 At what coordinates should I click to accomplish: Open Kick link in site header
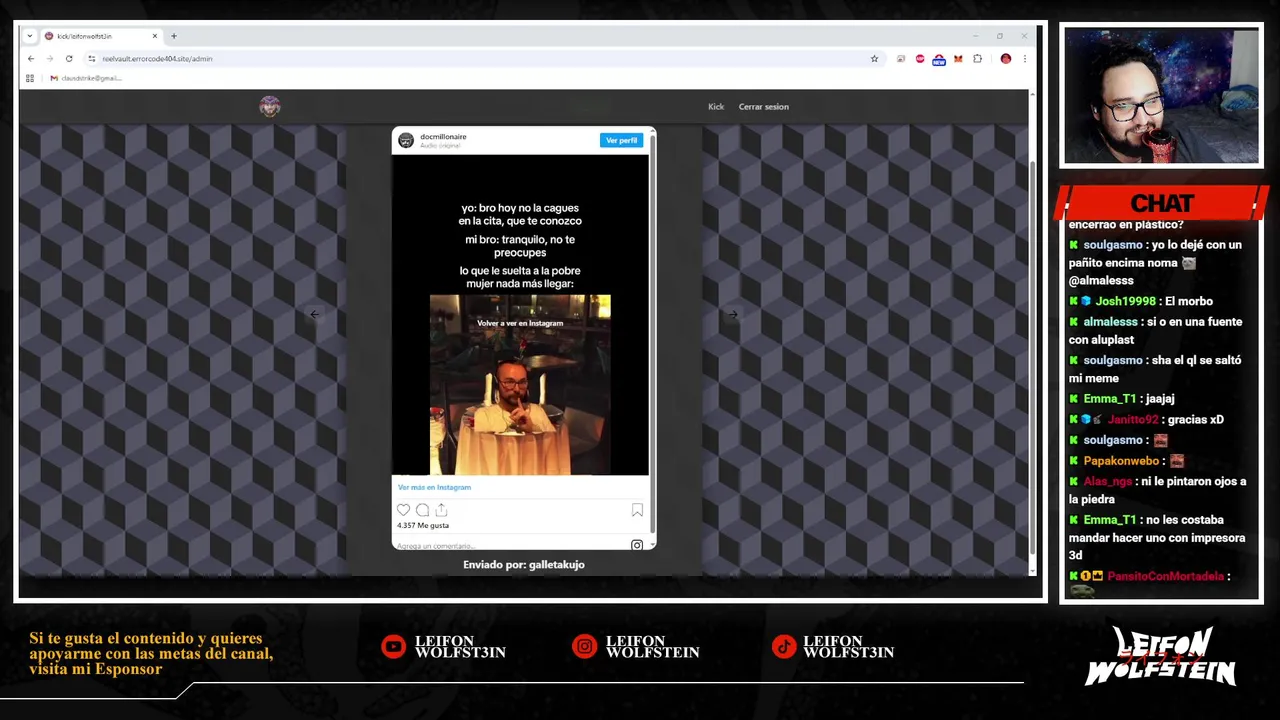(716, 107)
